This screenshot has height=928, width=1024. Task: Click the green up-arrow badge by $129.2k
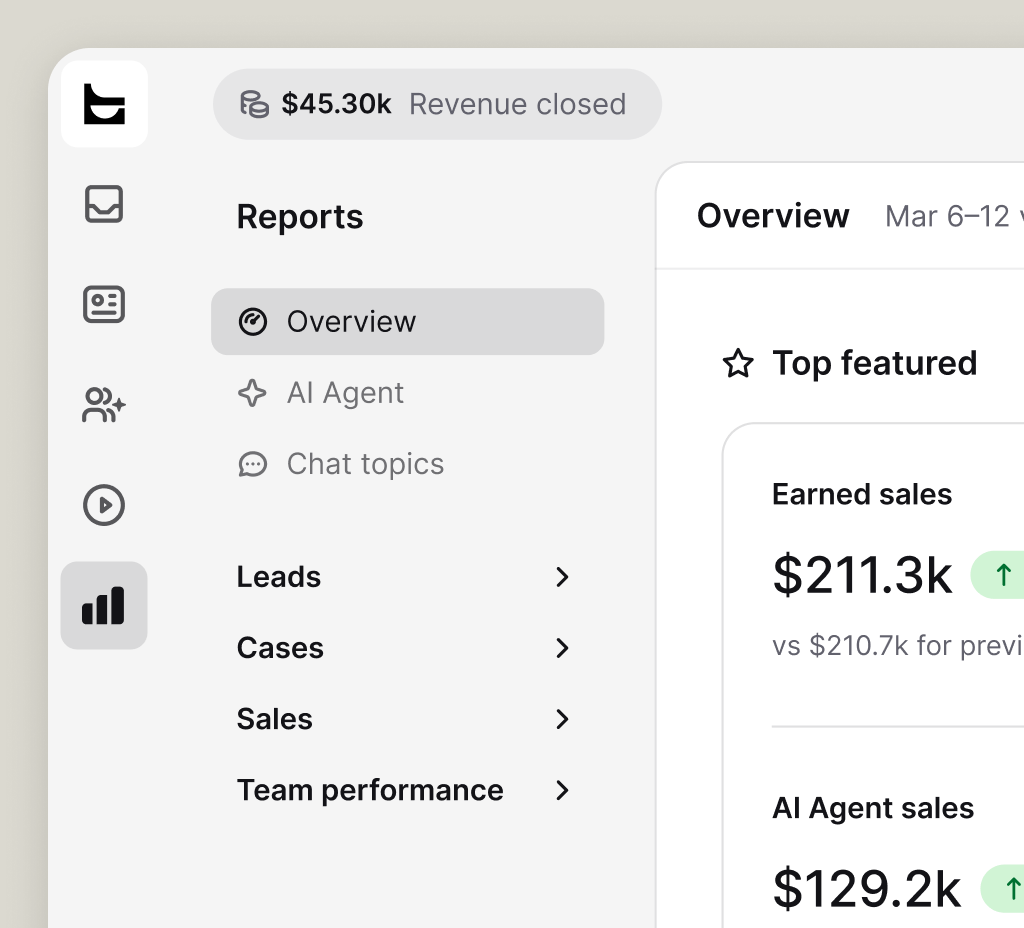tap(1003, 889)
